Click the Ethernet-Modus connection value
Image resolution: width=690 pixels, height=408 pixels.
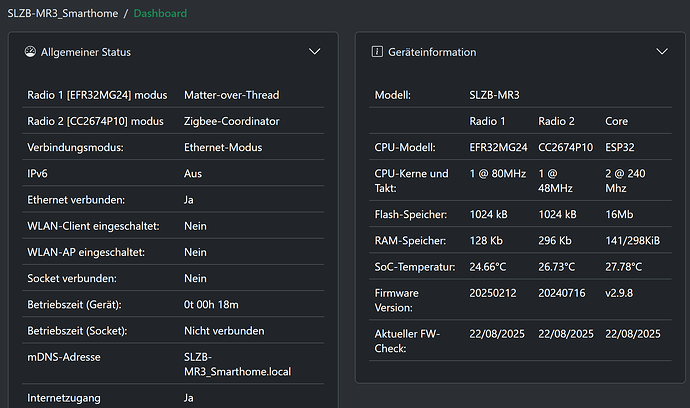(x=222, y=147)
